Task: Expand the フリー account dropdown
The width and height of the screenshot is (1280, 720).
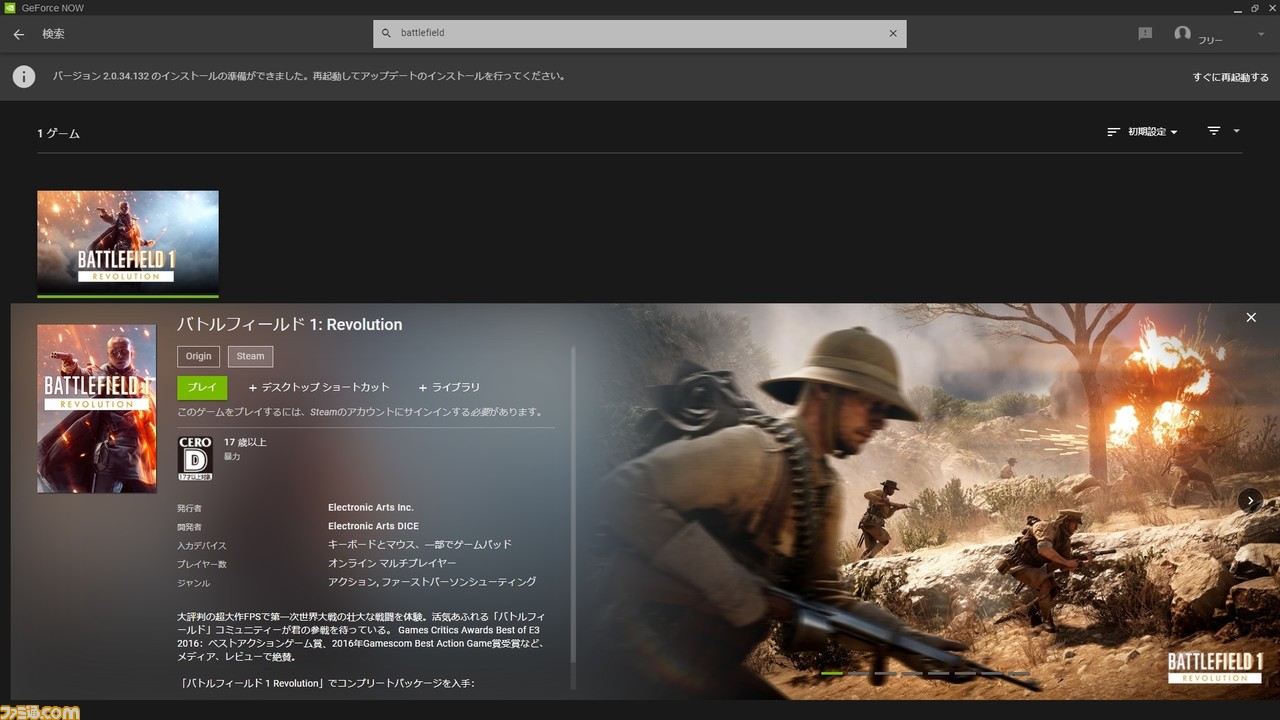Action: click(1261, 33)
